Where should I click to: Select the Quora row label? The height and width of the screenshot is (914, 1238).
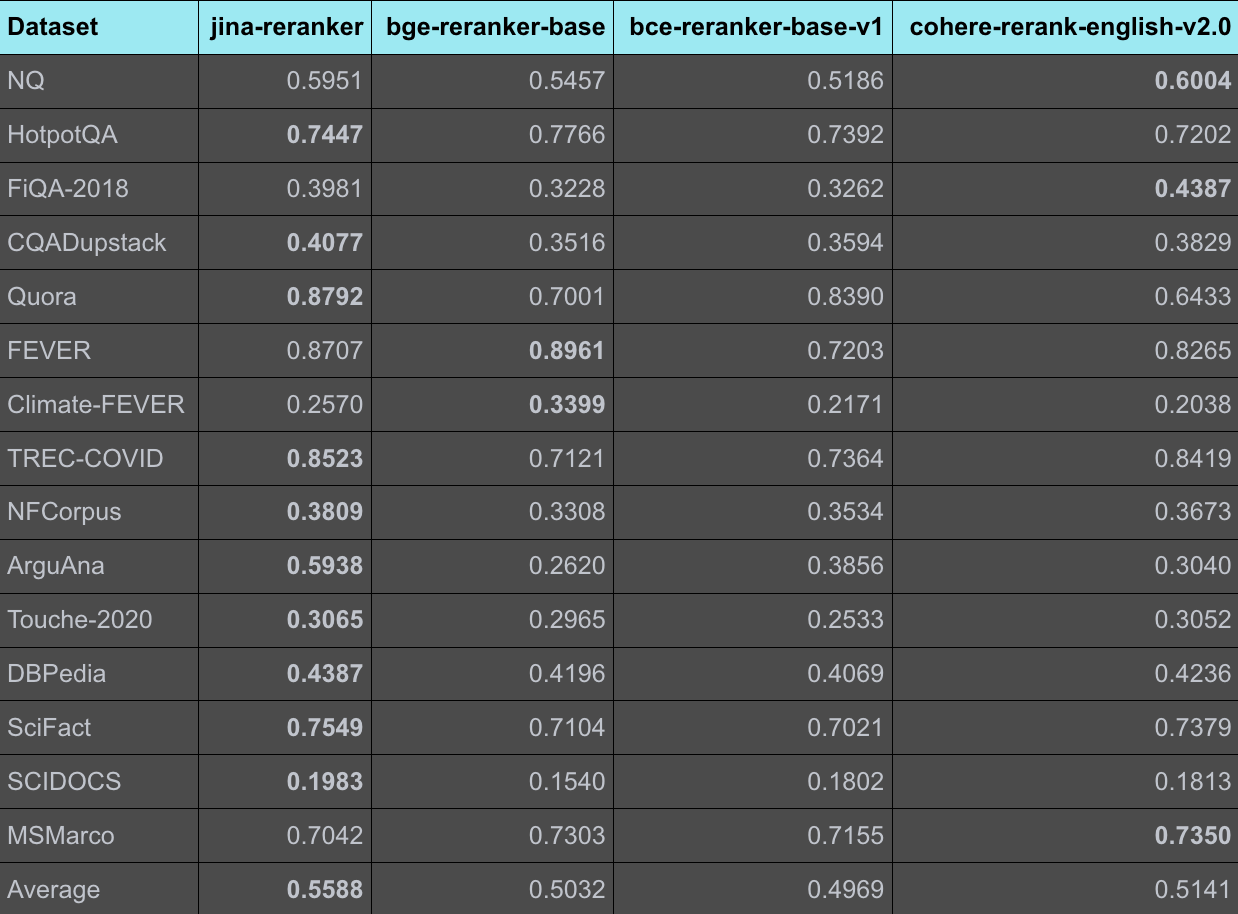[x=42, y=297]
